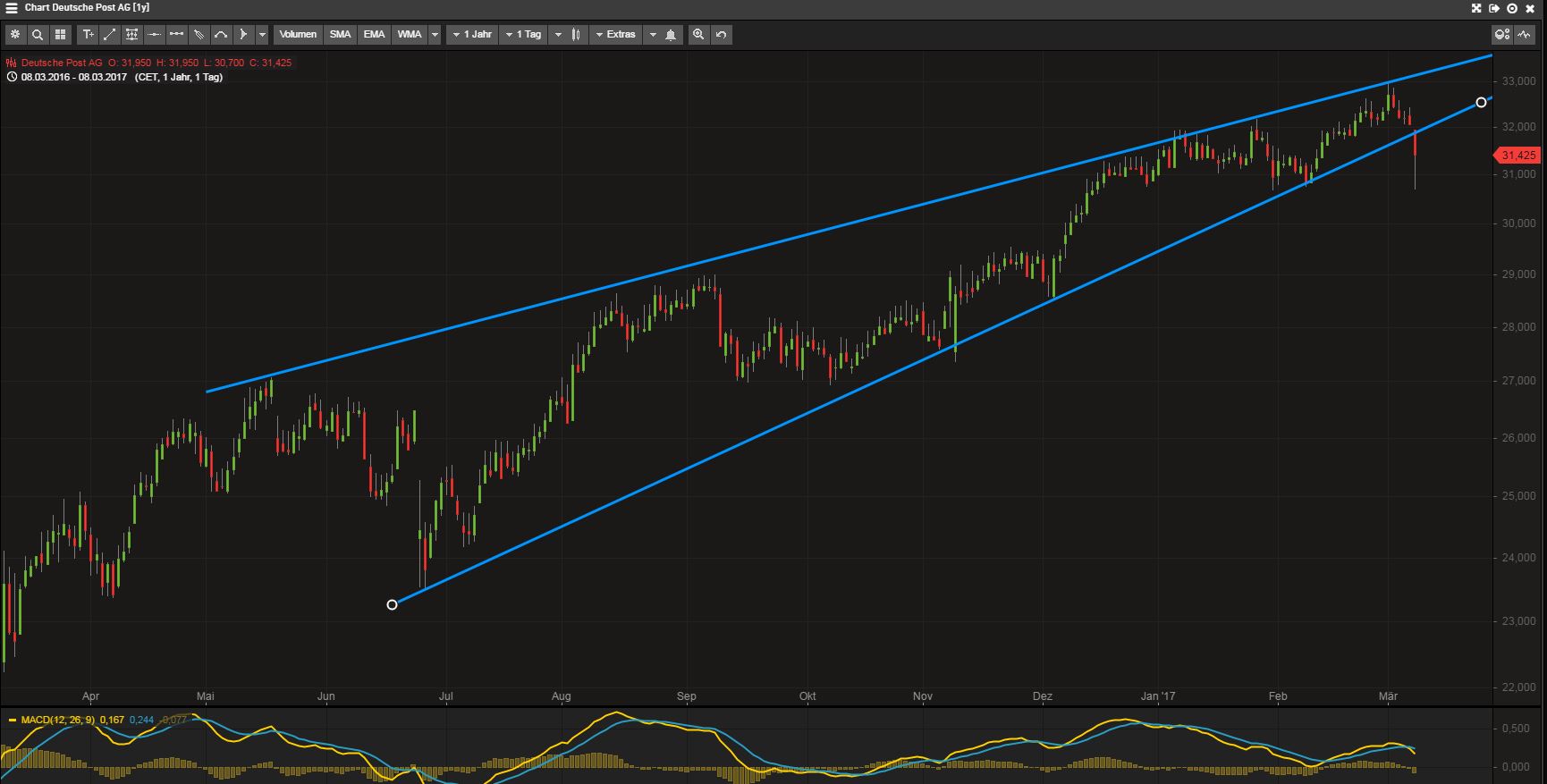Click the 'Okt' time axis label
This screenshot has width=1547, height=784.
coord(807,696)
